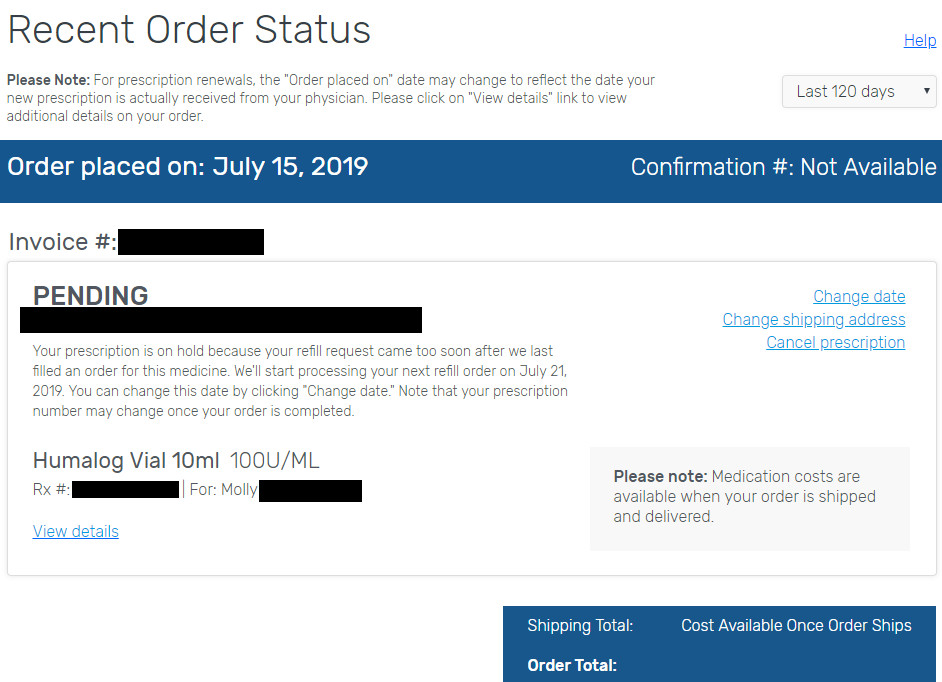Click the Order placed on July 15 banner text

click(x=188, y=167)
